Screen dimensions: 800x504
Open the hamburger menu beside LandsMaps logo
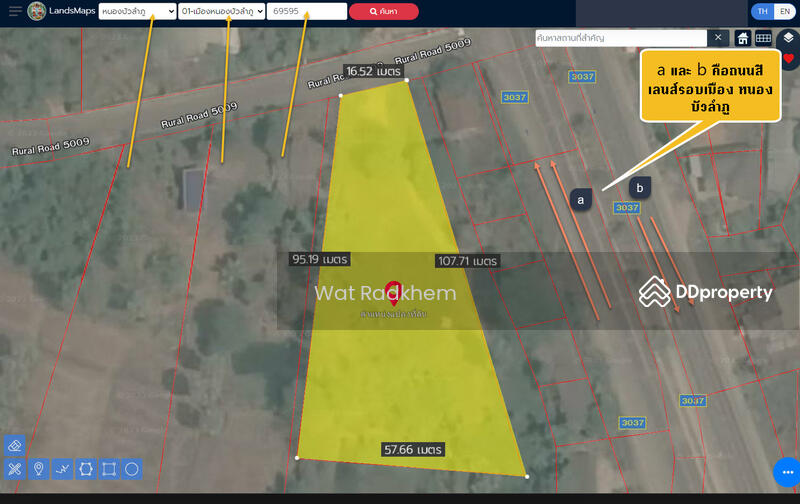coord(14,12)
